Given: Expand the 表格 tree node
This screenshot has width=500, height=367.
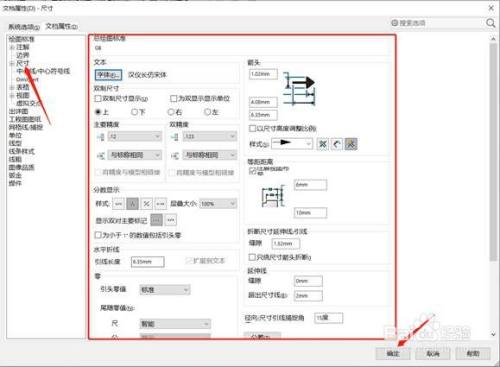Looking at the screenshot, I should point(12,87).
